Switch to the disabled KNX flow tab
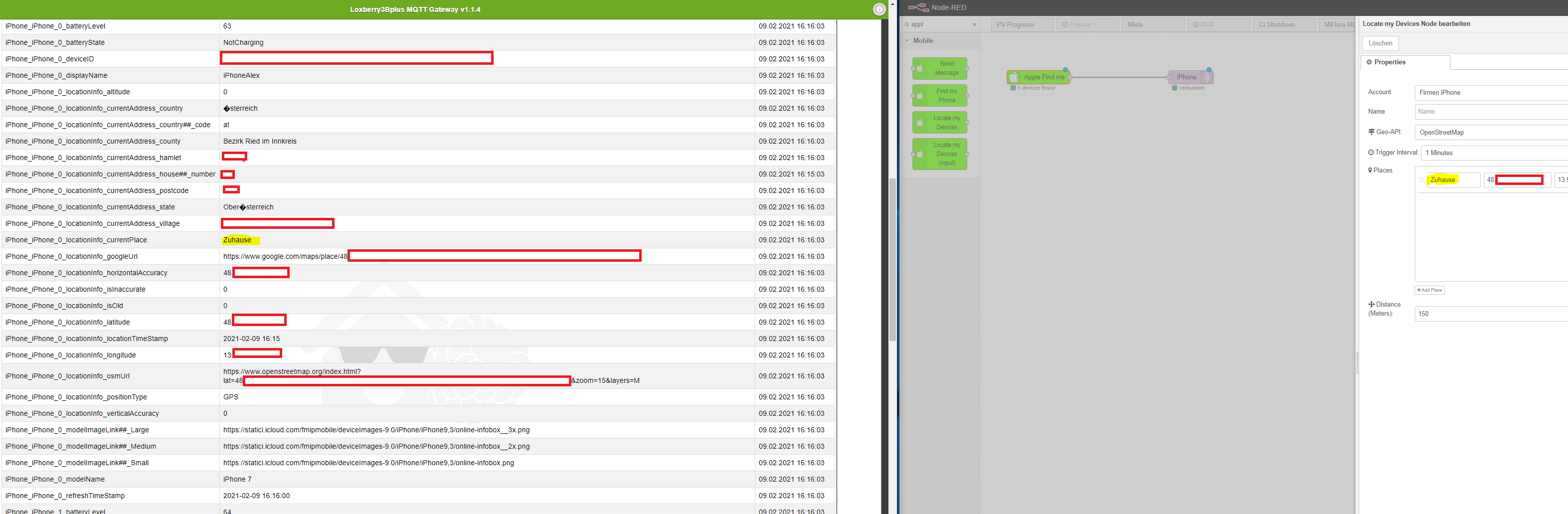The height and width of the screenshot is (514, 1568). [1219, 25]
